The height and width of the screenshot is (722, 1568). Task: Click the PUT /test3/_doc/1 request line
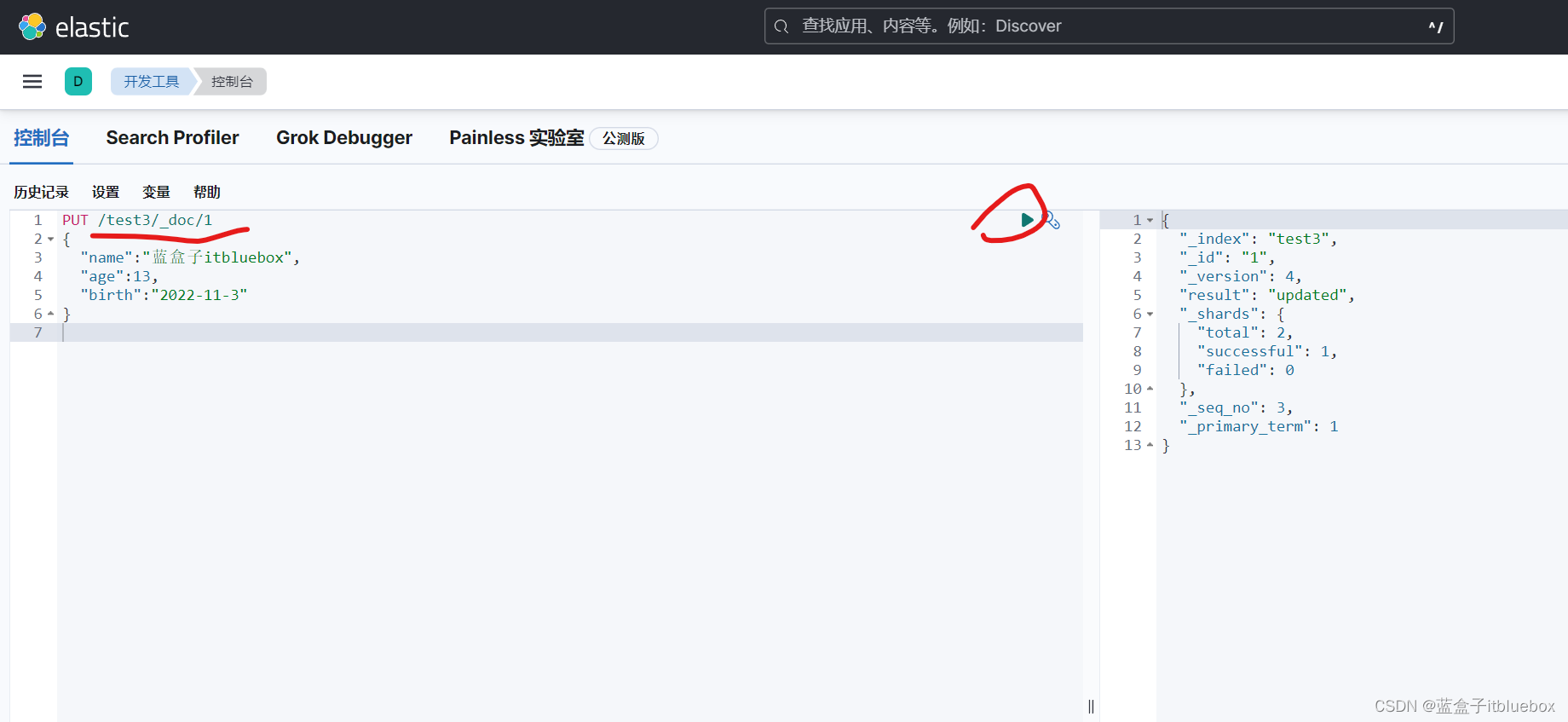[137, 220]
